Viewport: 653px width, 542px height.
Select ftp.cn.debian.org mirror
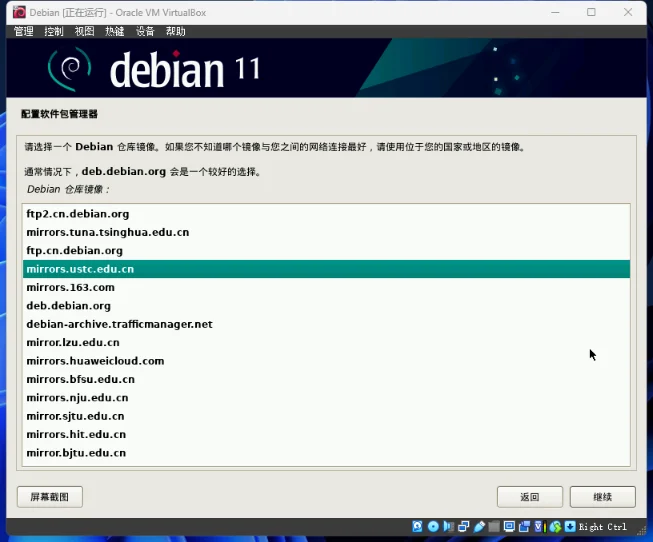326,250
